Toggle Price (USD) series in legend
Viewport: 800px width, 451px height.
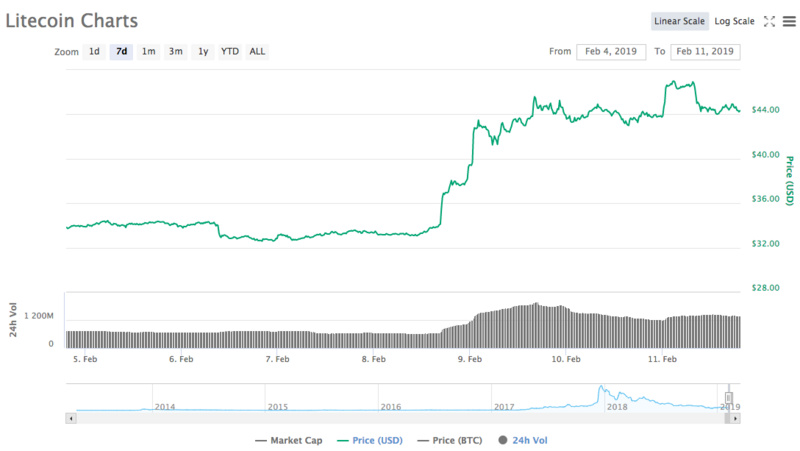370,440
